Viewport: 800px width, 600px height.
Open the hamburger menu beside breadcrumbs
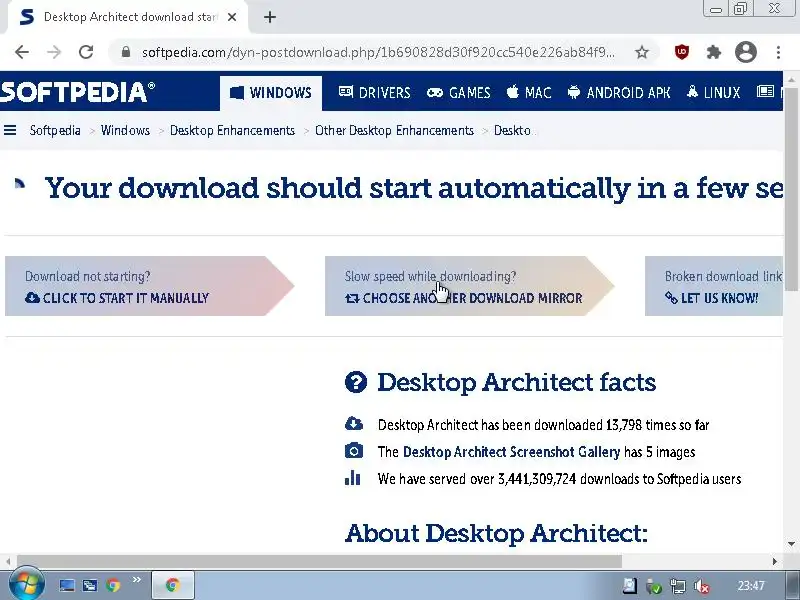tap(10, 131)
